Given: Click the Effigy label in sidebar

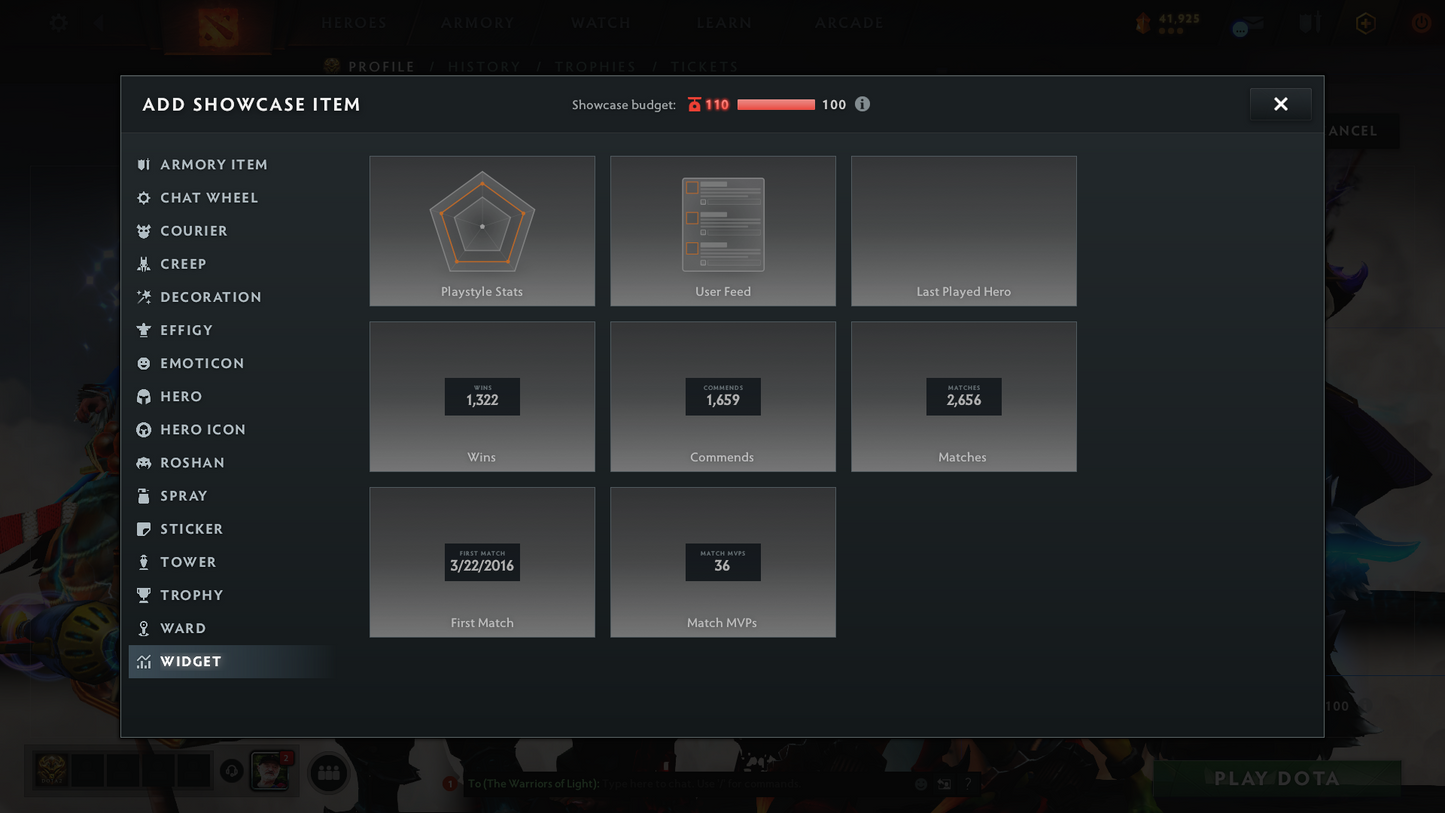Looking at the screenshot, I should coord(186,330).
